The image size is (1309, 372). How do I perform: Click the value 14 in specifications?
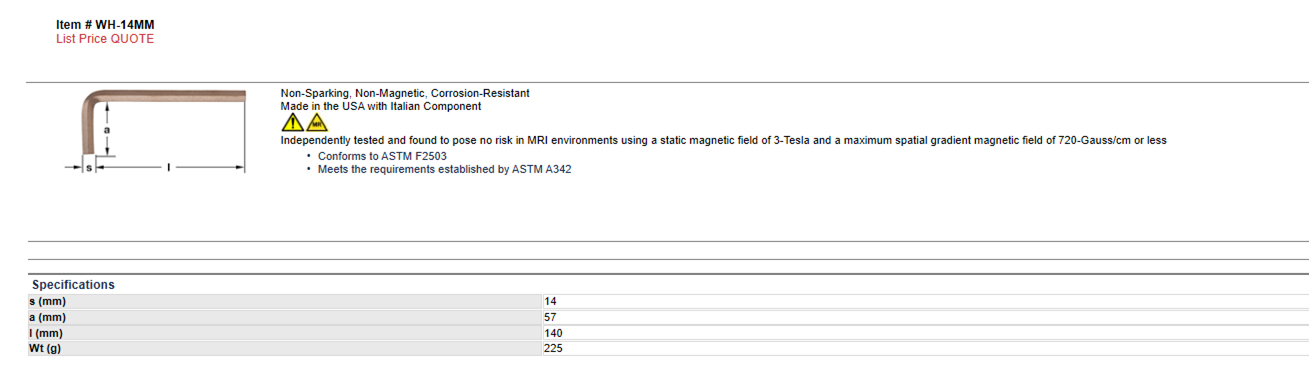(550, 301)
